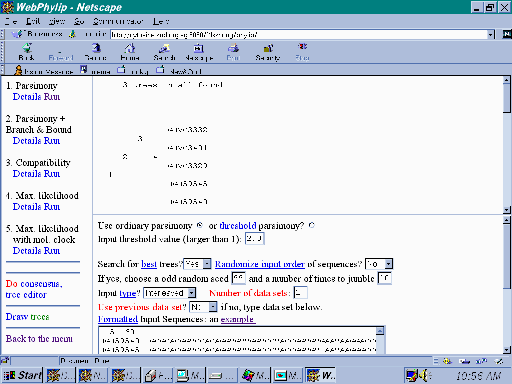
Task: Click the threshold value input field
Action: click(255, 239)
